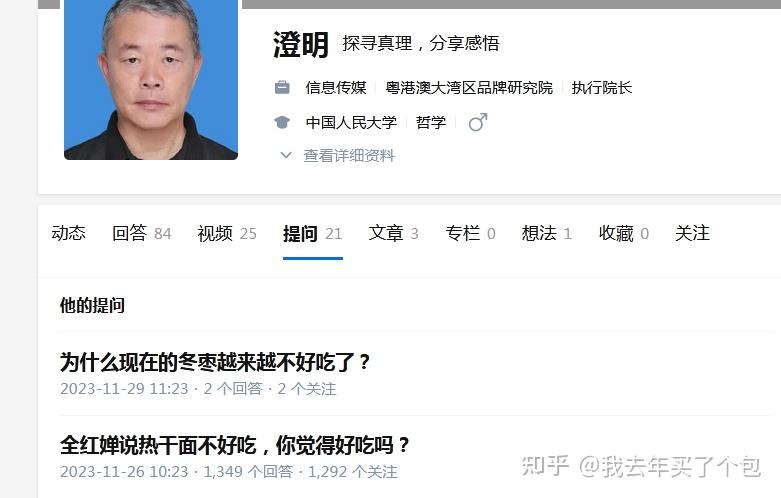Expand 查看详细资料 chevron arrow
The height and width of the screenshot is (498, 781).
coord(286,155)
